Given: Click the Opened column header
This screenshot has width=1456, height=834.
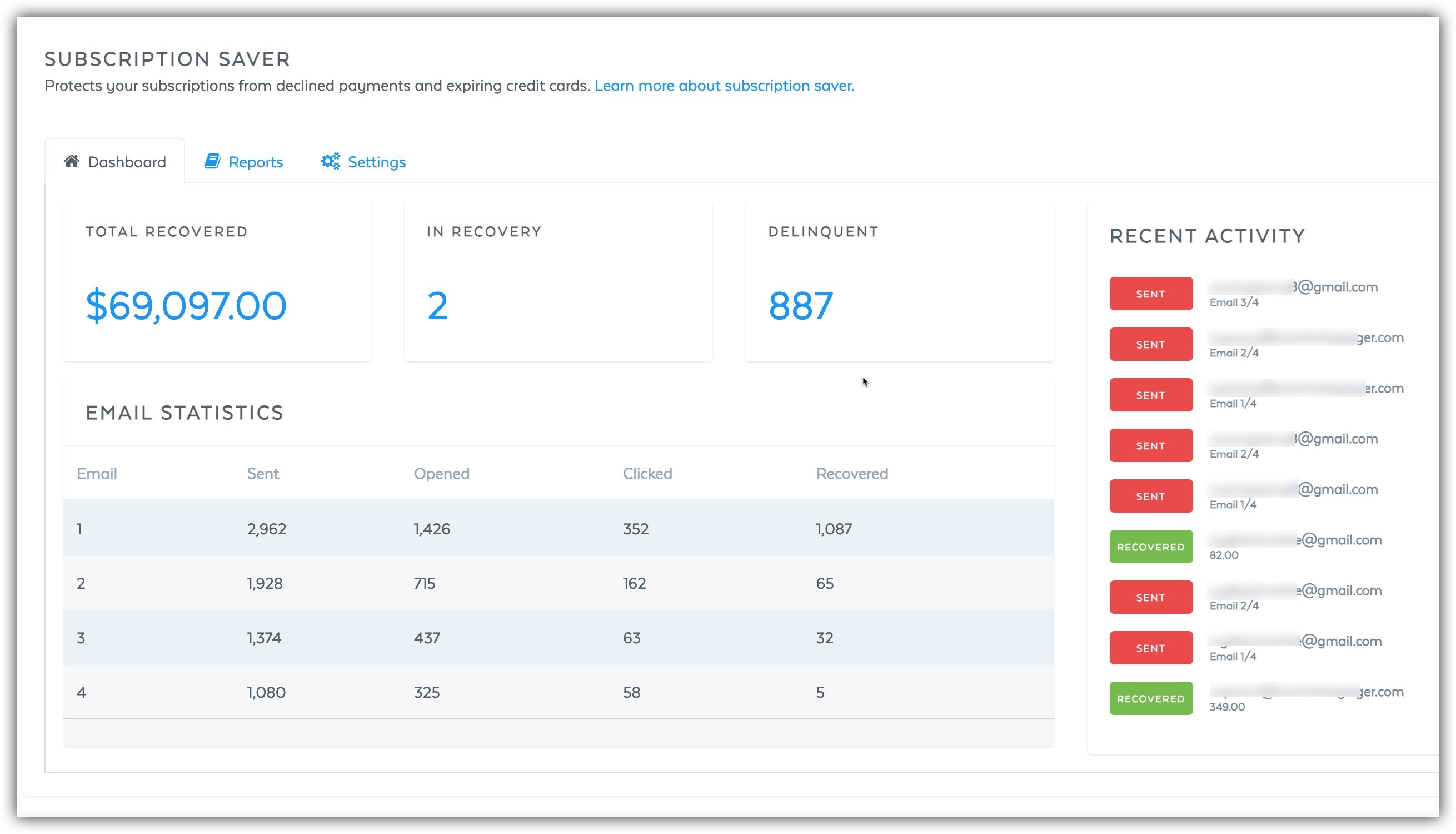Looking at the screenshot, I should (x=441, y=474).
